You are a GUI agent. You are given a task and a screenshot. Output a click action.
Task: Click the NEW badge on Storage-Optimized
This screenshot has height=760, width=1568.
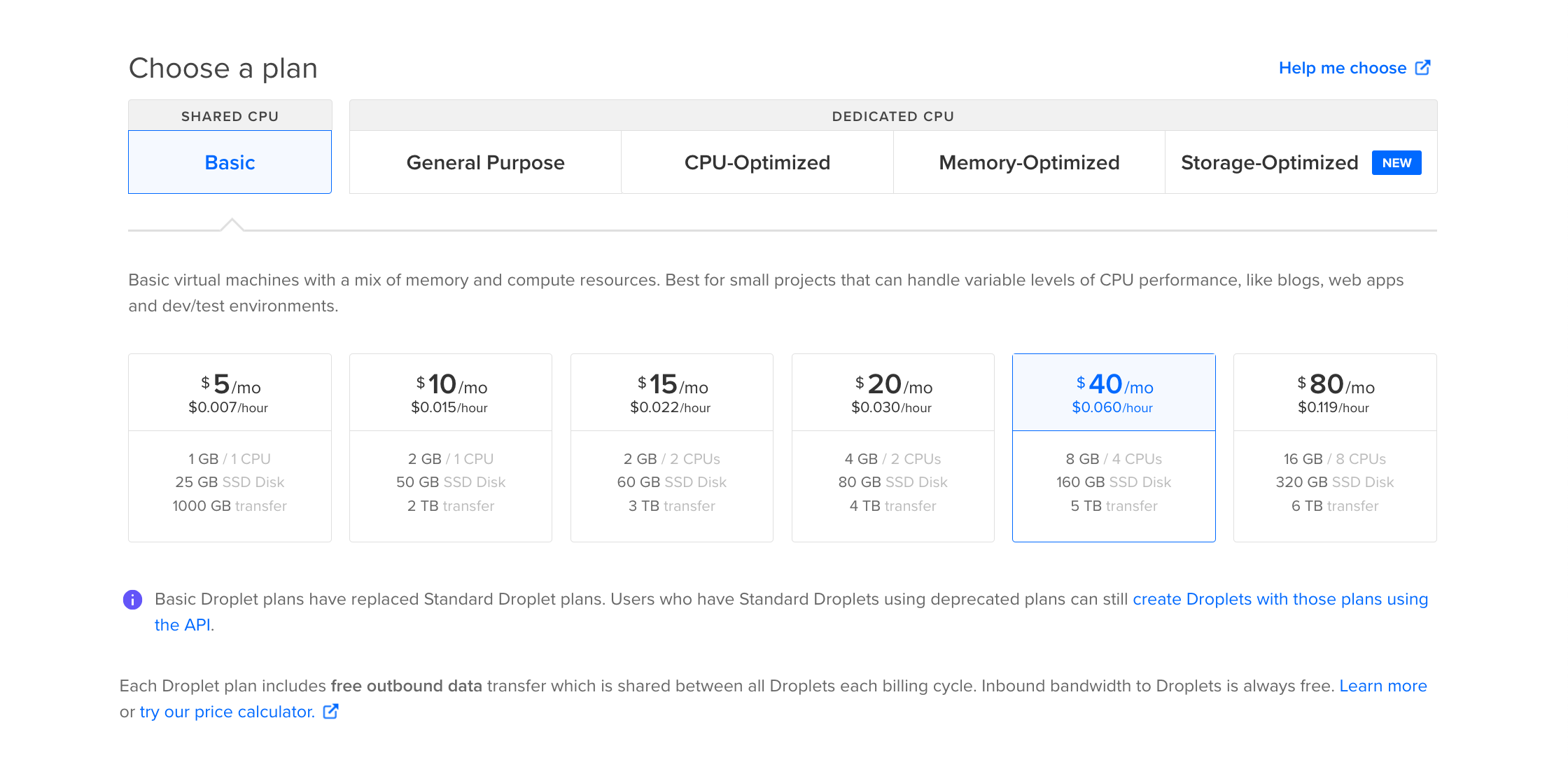click(1396, 163)
